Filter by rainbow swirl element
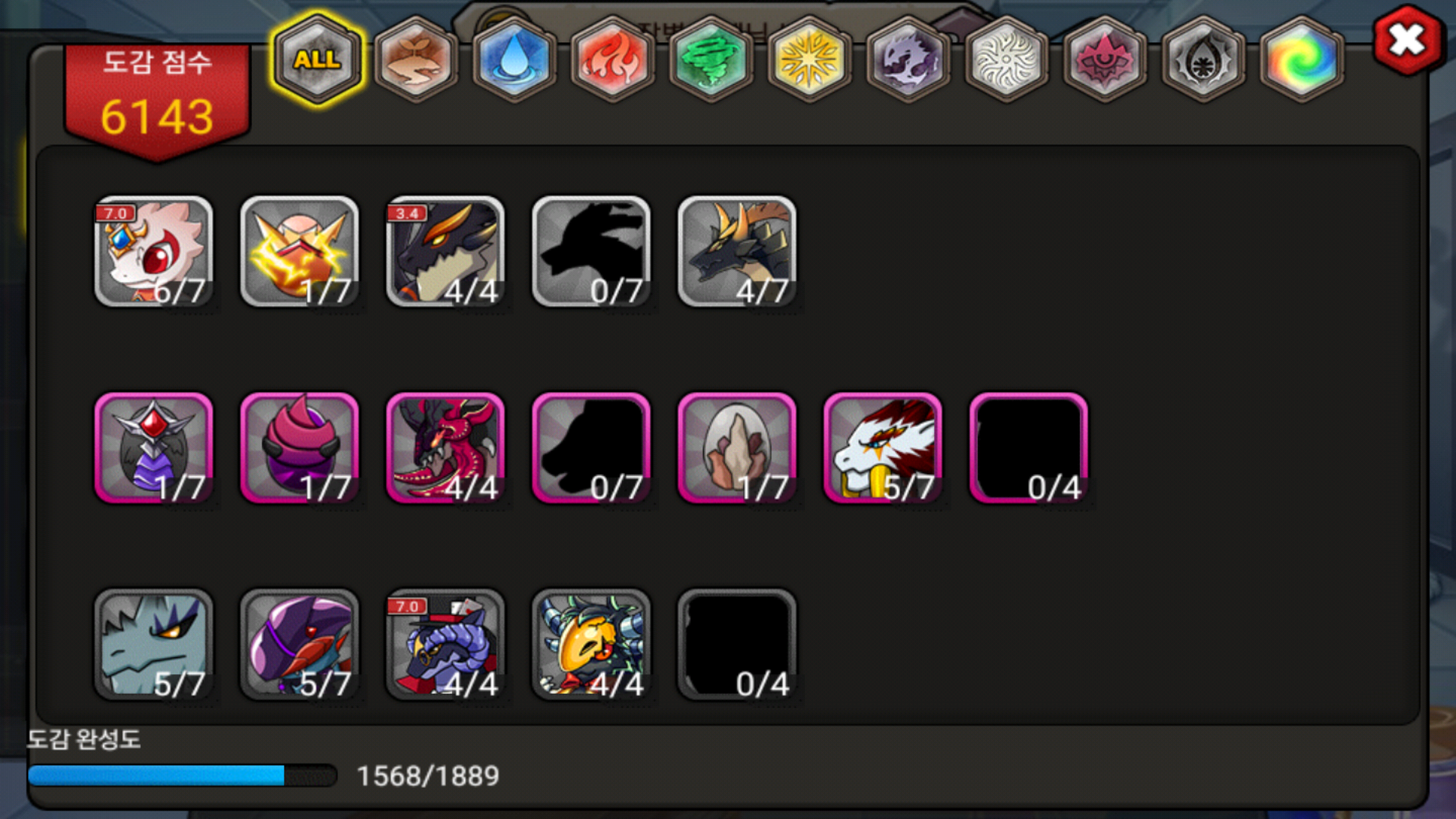The image size is (1456, 819). [1302, 59]
